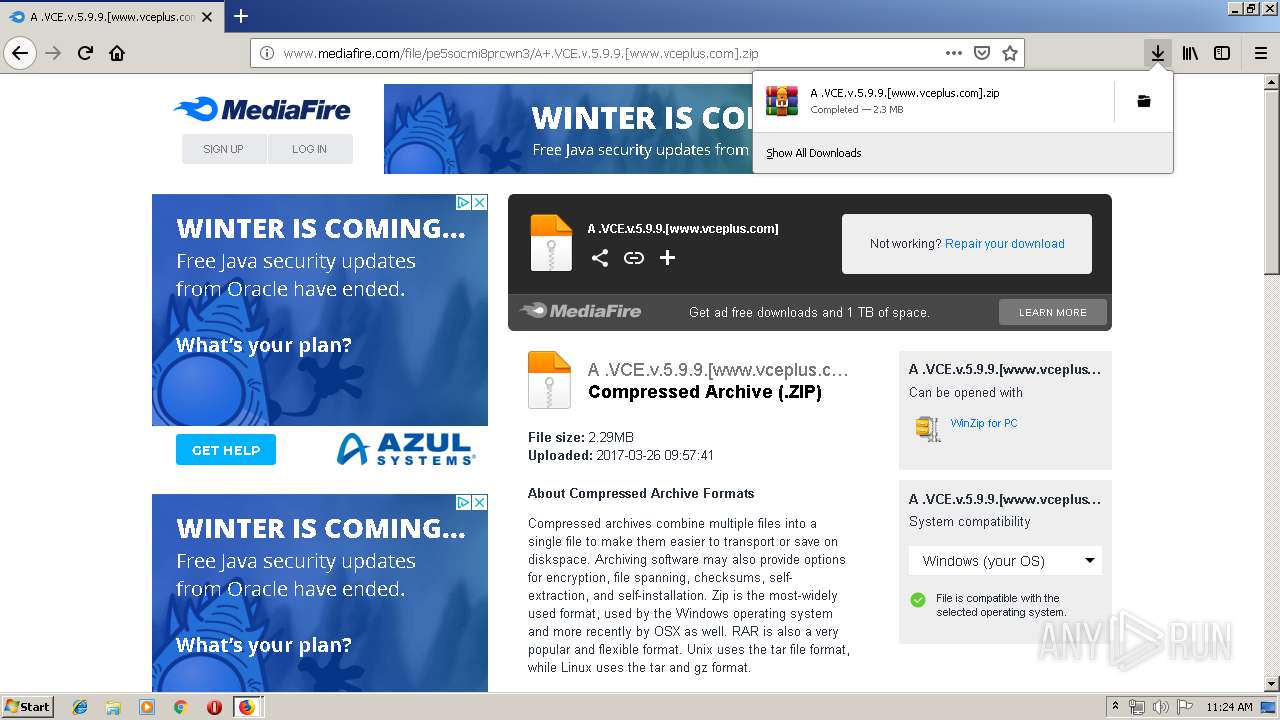Save page to Pocket
Viewport: 1280px width, 720px height.
[x=982, y=53]
